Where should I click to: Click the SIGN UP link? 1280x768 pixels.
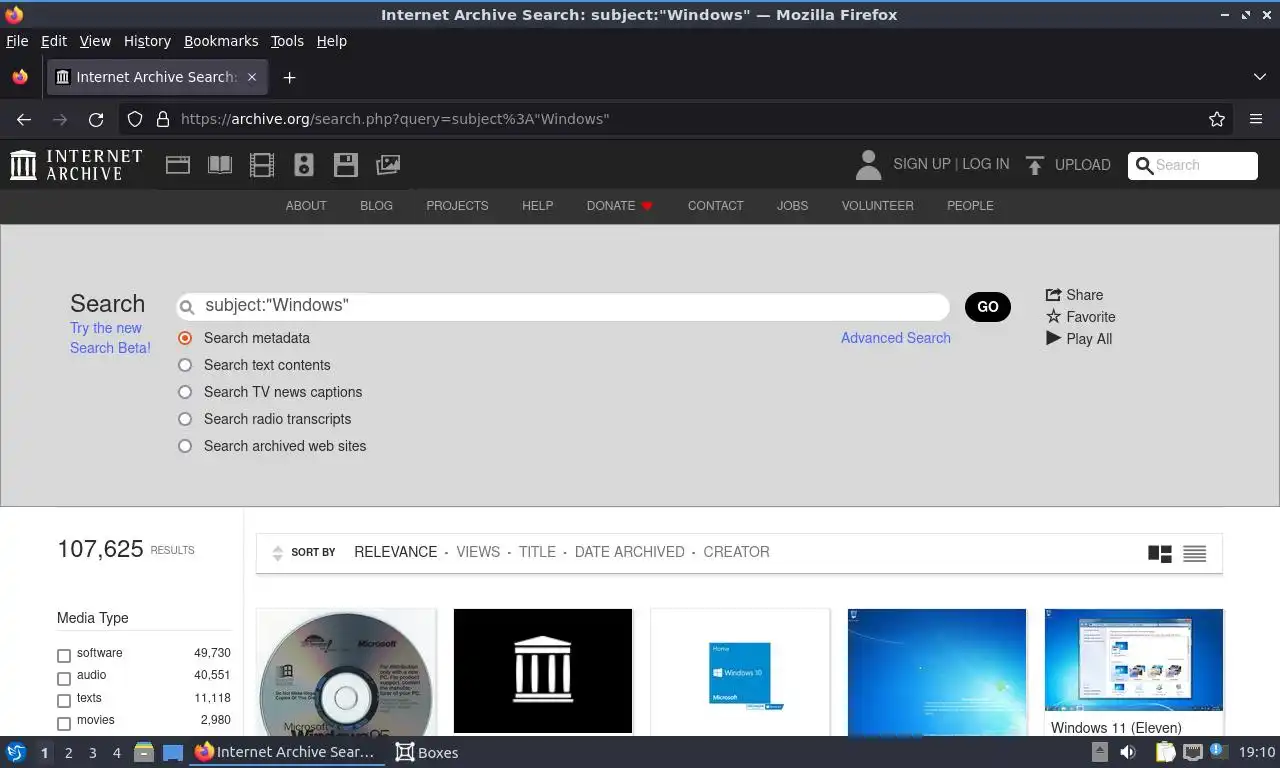(x=922, y=164)
